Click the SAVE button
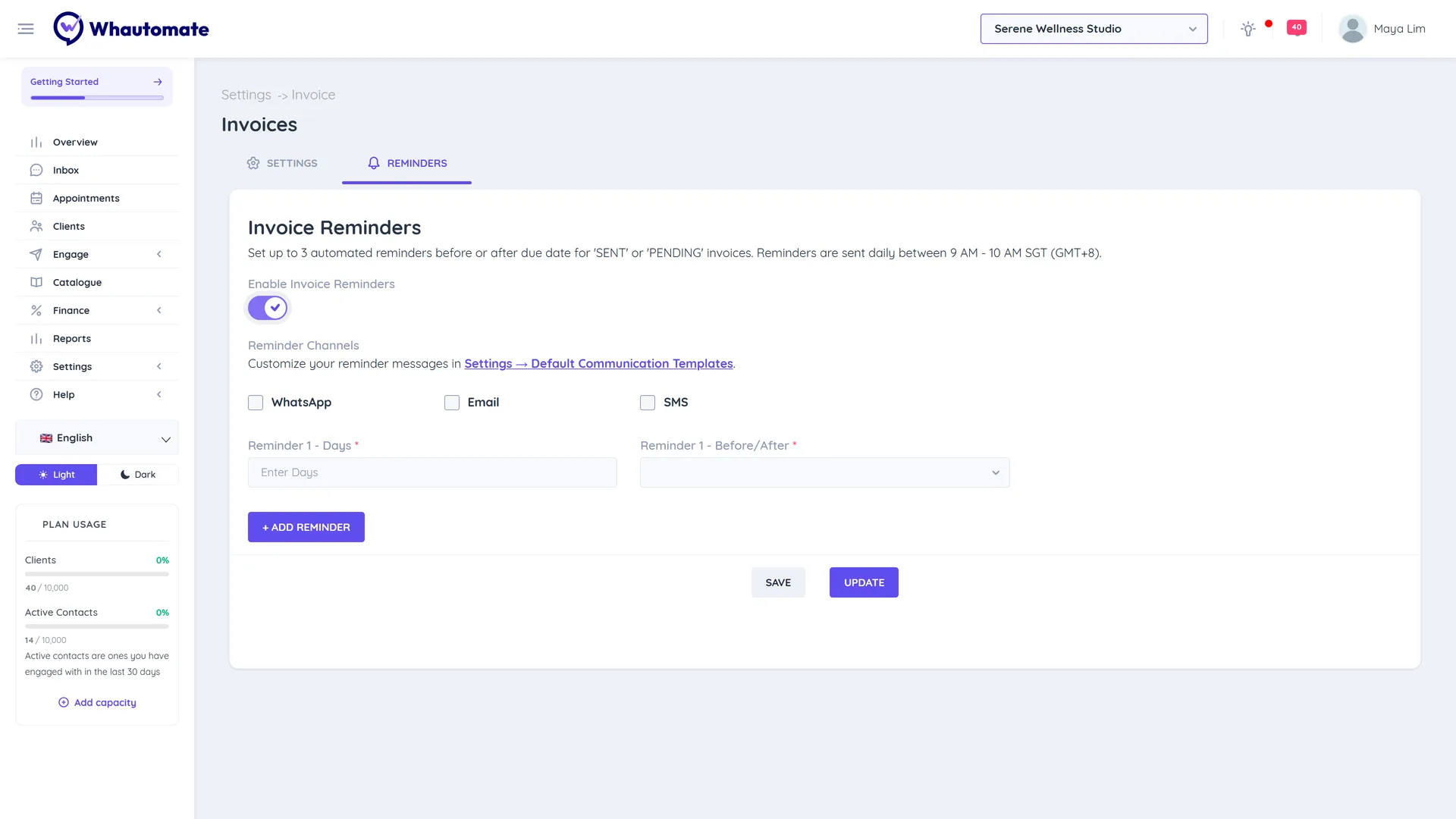This screenshot has width=1456, height=819. click(778, 582)
